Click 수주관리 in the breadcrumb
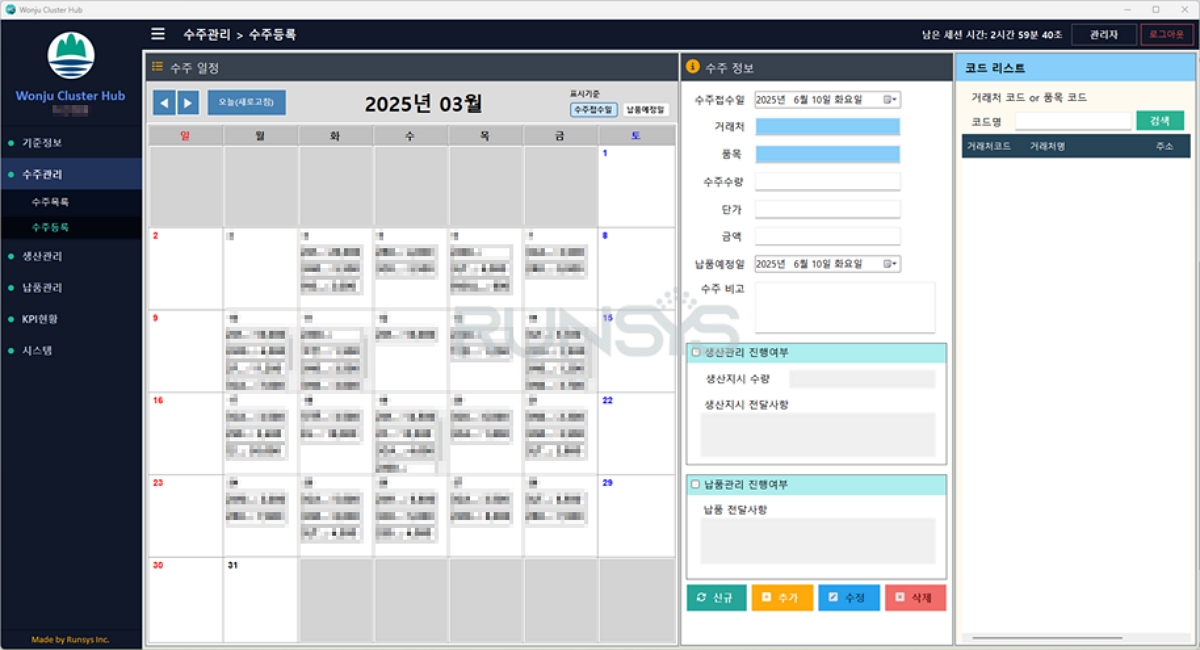Viewport: 1200px width, 650px height. (207, 34)
